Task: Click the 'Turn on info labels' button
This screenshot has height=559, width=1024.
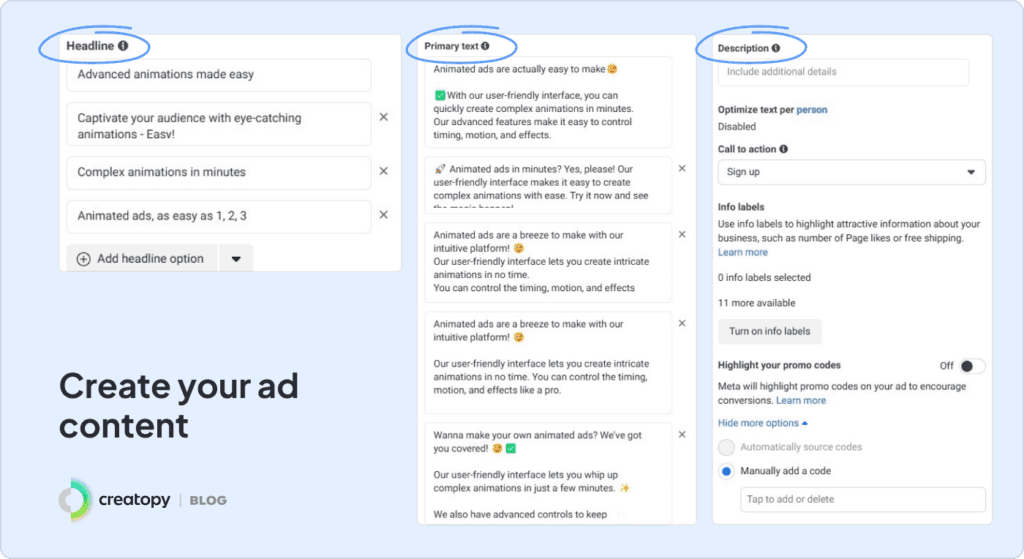Action: coord(769,331)
